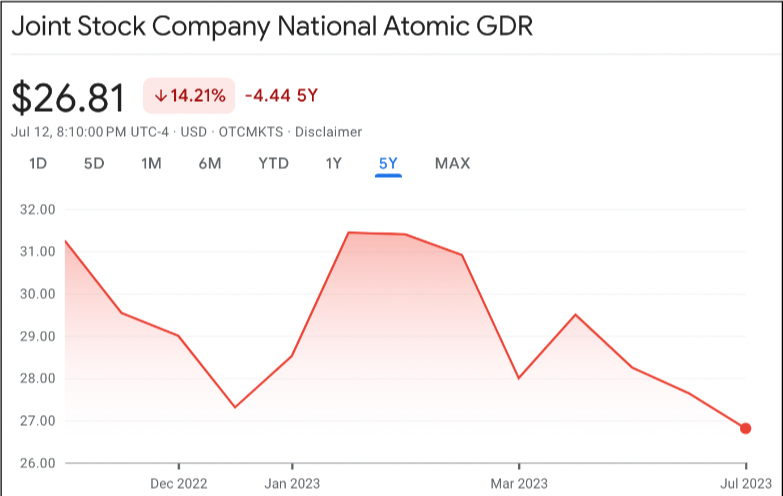Click the Mar 2023 axis label
783x496 pixels.
point(519,484)
